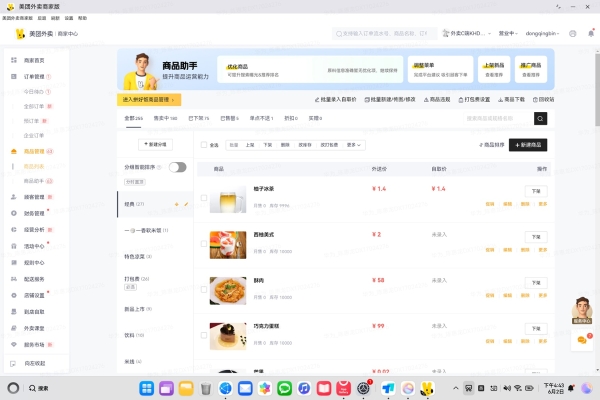This screenshot has width=600, height=400.
Task: Tick checkbox for 柚子冰茶 product
Action: [204, 198]
